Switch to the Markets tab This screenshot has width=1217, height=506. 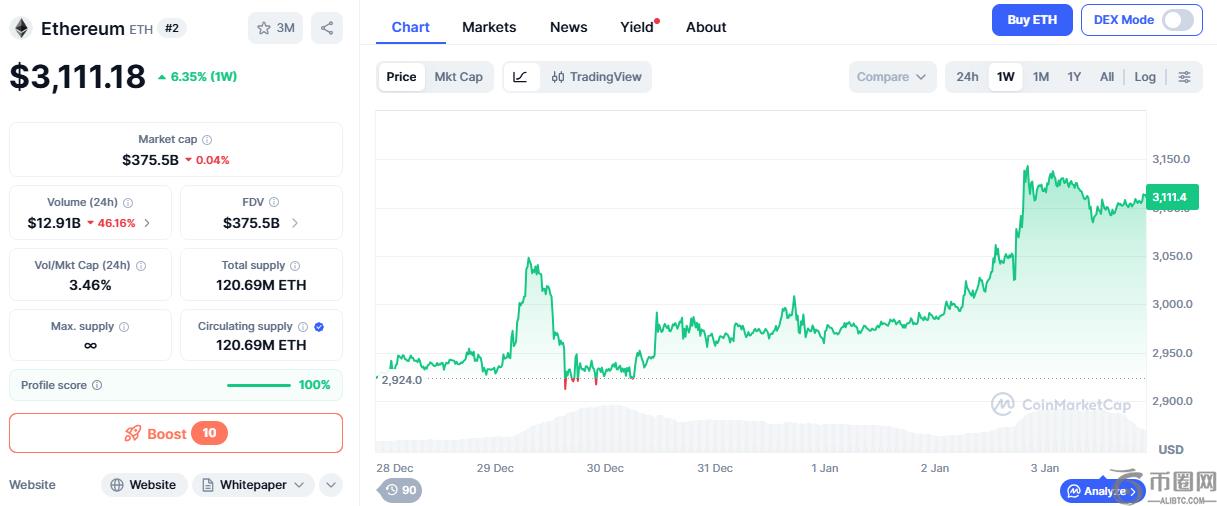489,27
